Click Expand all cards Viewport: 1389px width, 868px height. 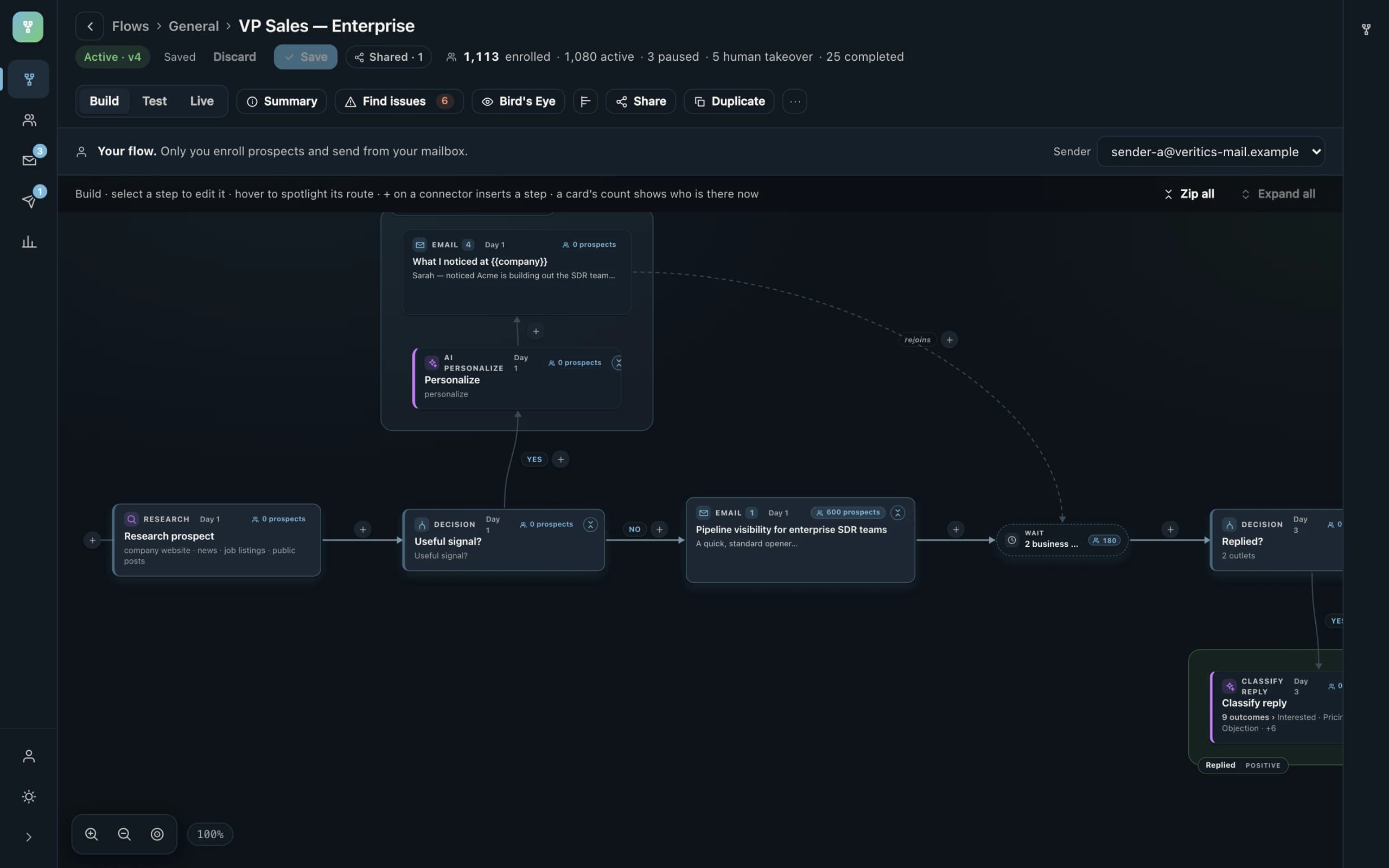click(1278, 194)
